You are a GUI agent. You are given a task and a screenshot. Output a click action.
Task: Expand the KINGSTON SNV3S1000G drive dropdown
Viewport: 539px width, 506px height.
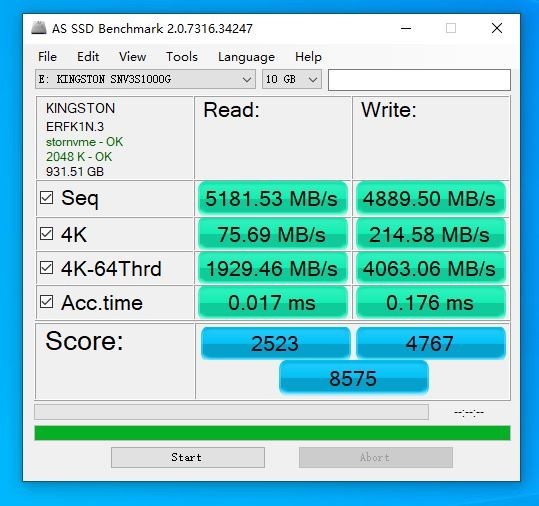[x=145, y=79]
